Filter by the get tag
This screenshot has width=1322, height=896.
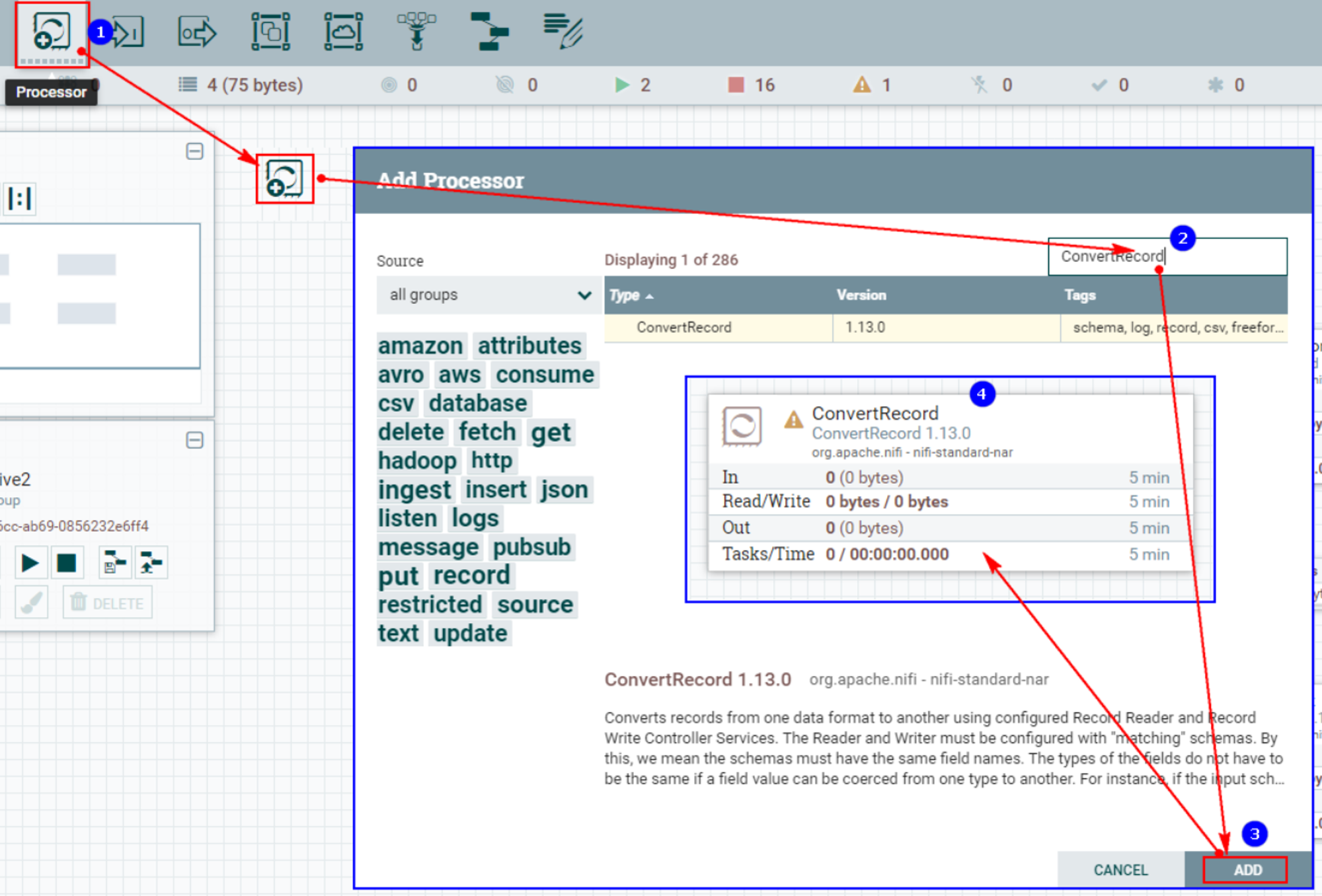tap(550, 432)
